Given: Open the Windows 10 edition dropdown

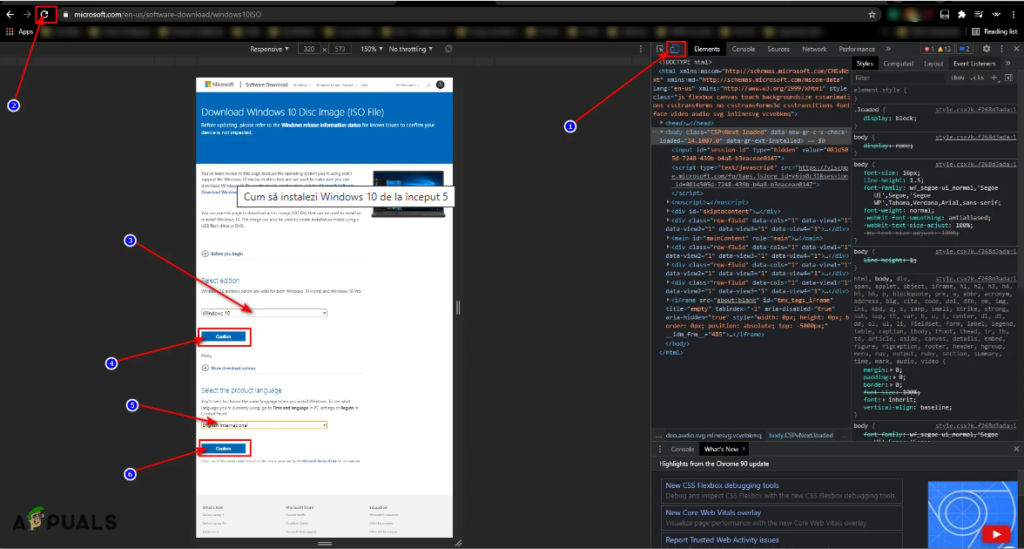Looking at the screenshot, I should [264, 313].
